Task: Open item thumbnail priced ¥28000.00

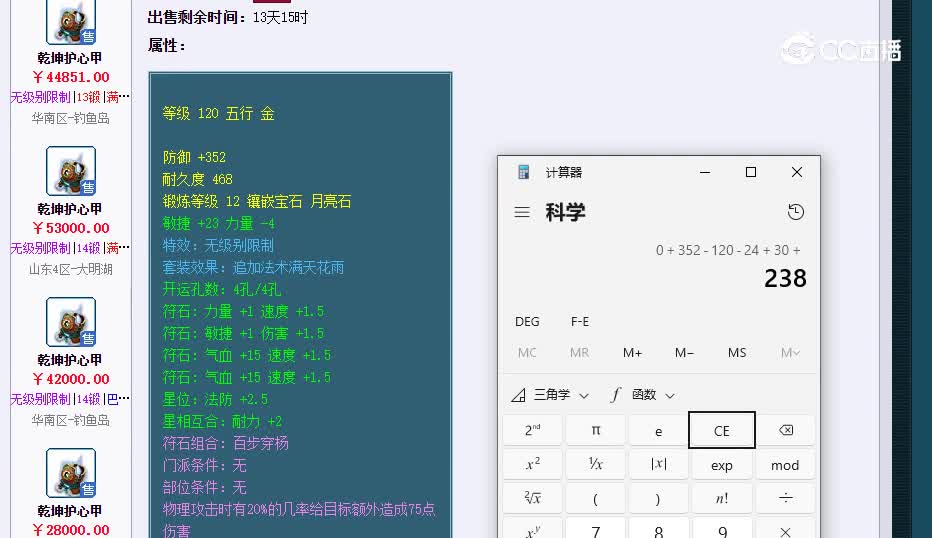Action: point(71,473)
